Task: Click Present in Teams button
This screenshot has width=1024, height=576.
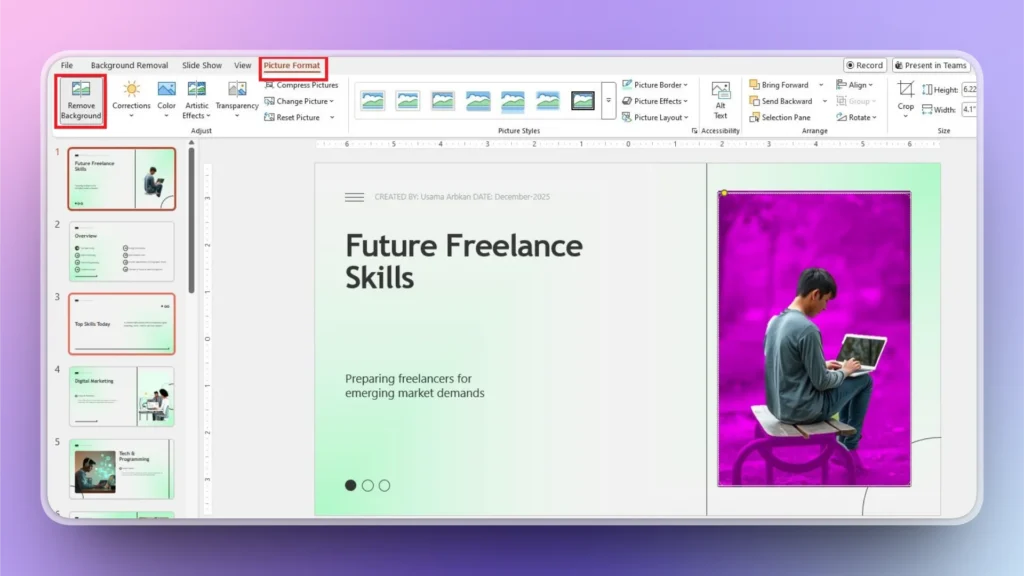Action: pos(931,64)
